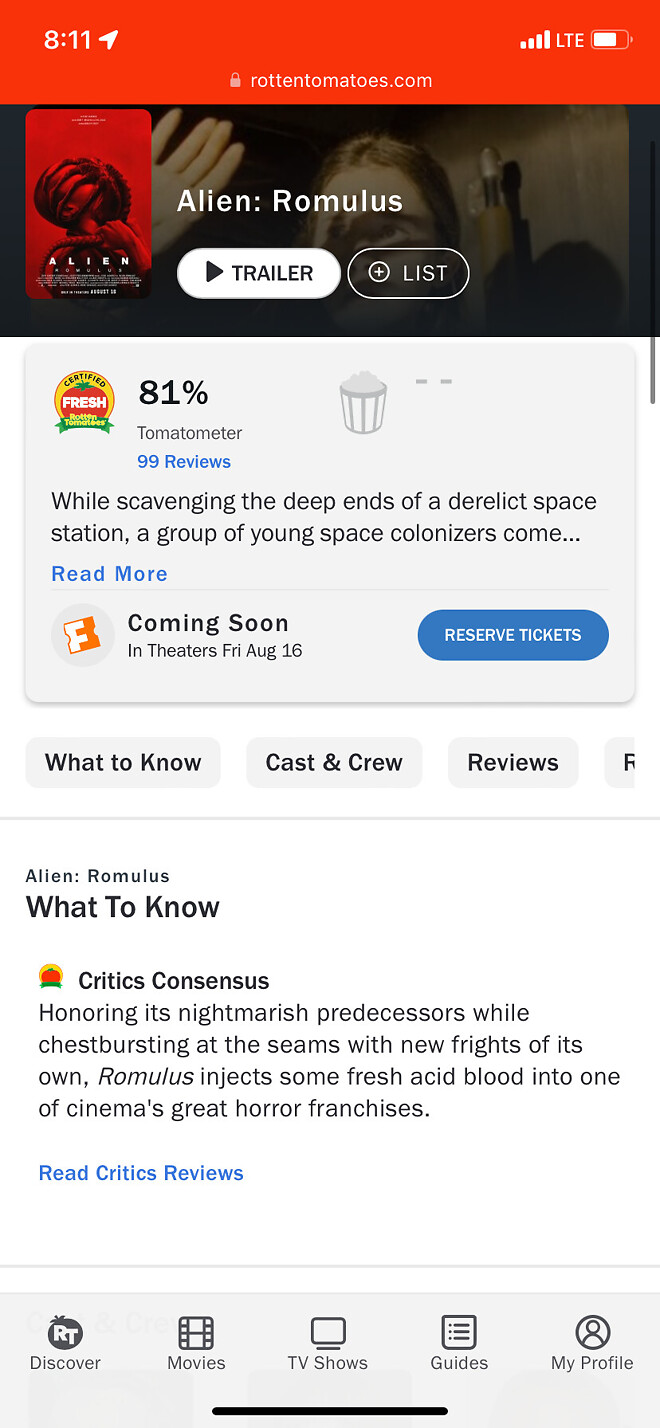The image size is (660, 1428).
Task: Jump to the Cast & Crew section
Action: (334, 763)
